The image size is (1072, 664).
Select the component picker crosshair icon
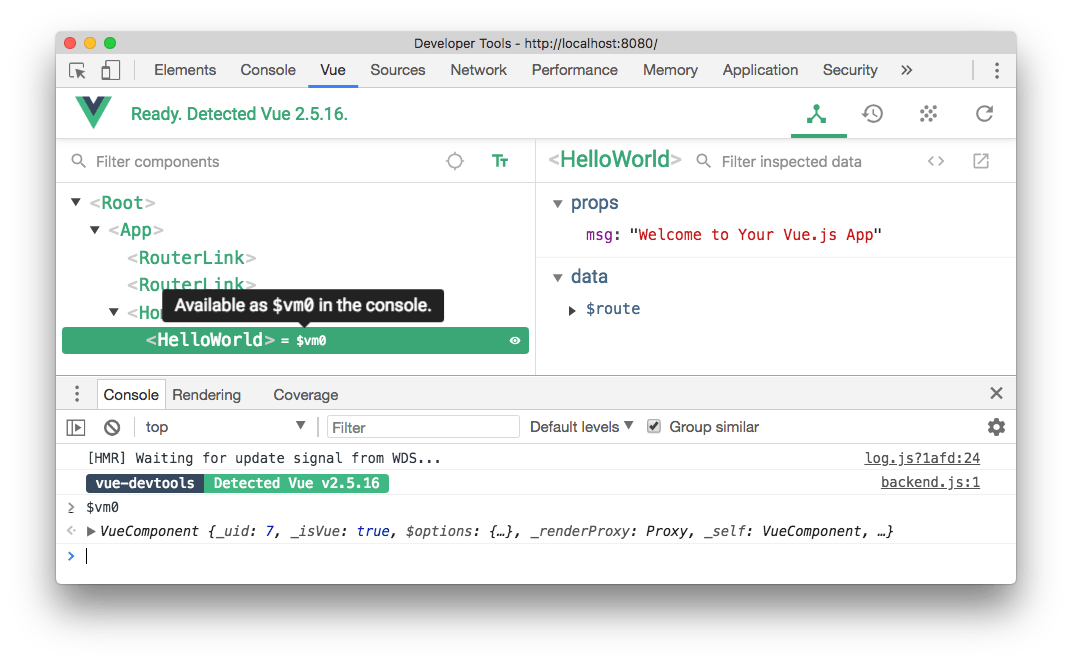coord(454,161)
